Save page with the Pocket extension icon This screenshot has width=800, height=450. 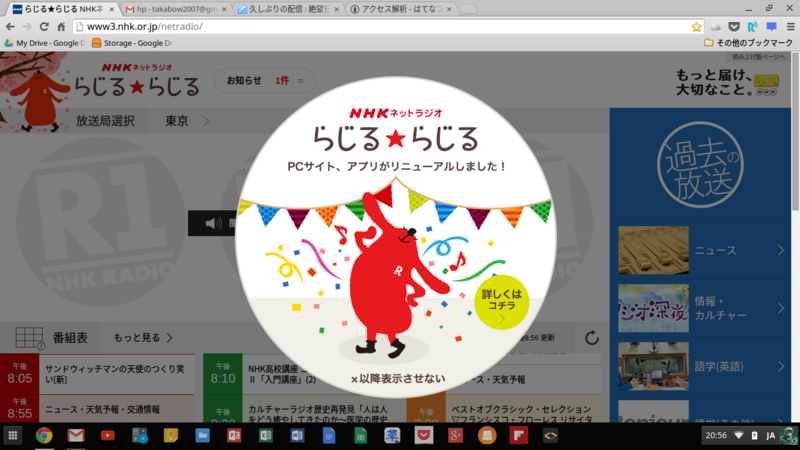(734, 27)
